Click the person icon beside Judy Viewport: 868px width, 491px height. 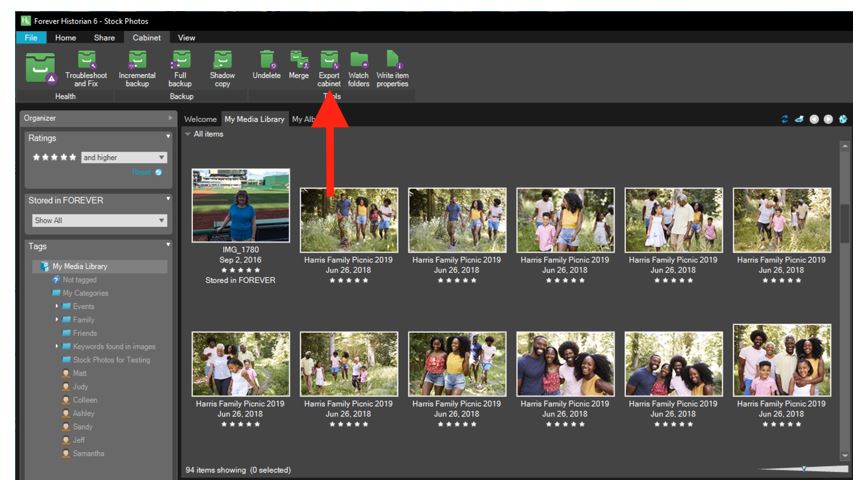pos(66,386)
